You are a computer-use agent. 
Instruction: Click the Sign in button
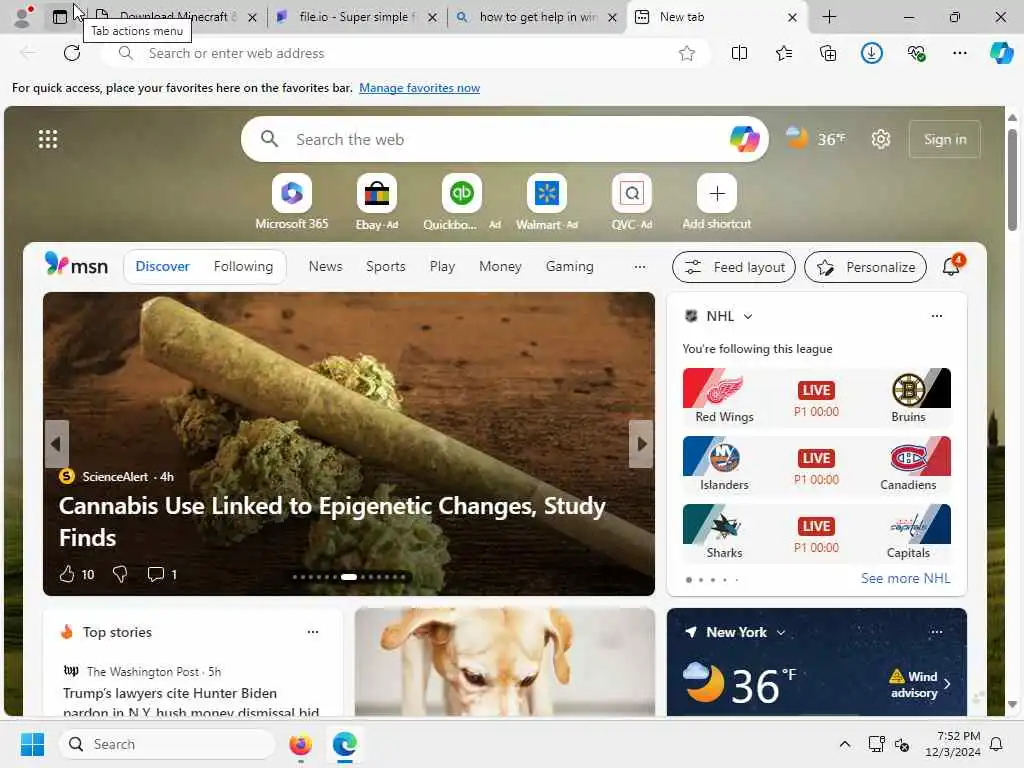pos(944,139)
